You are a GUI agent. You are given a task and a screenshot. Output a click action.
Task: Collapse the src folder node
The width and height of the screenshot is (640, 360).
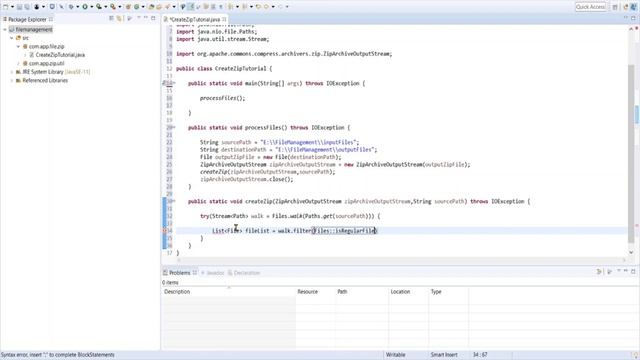11,38
